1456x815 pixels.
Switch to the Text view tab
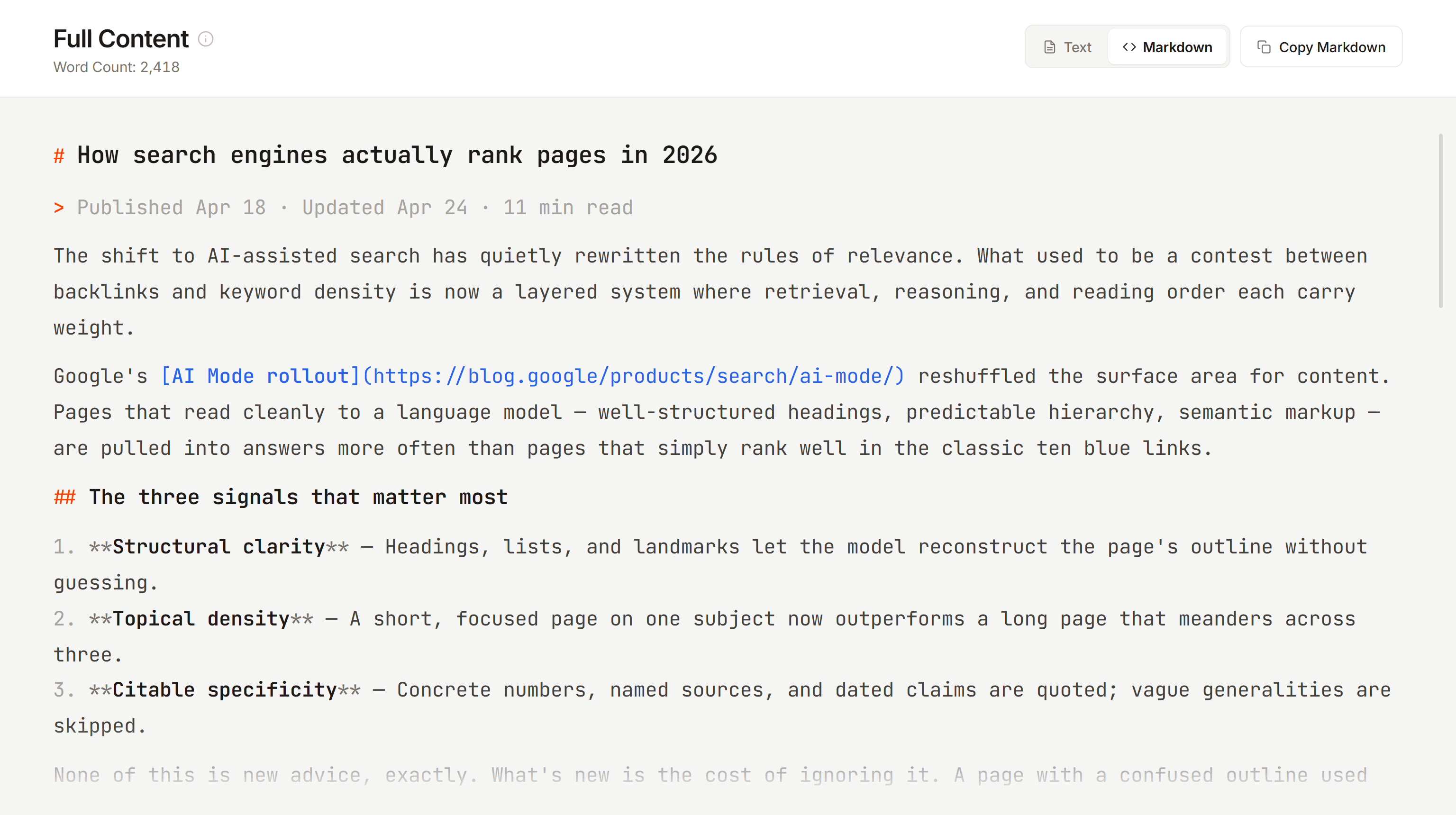click(1068, 47)
